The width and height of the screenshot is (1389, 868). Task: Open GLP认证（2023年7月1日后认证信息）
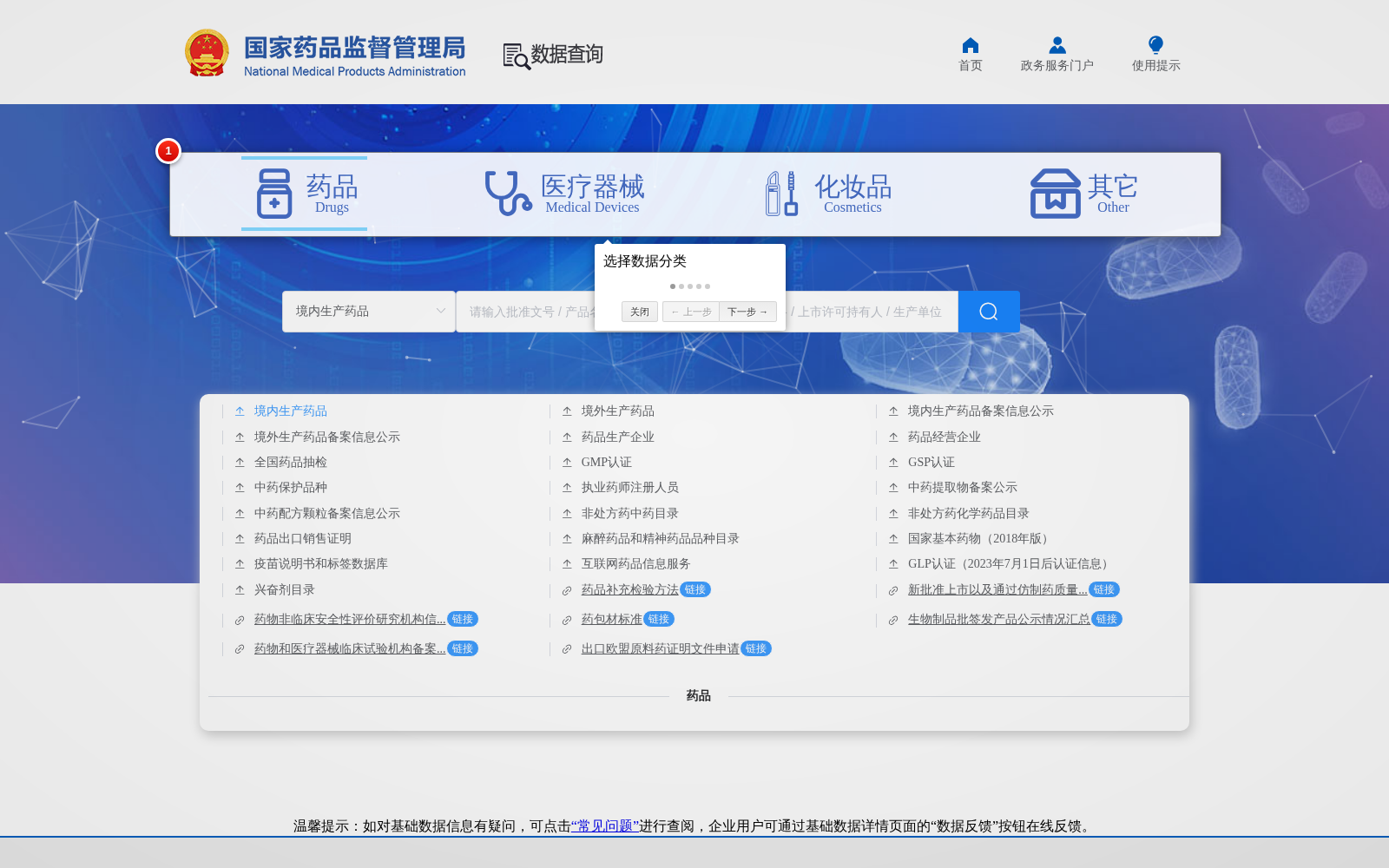click(1010, 564)
